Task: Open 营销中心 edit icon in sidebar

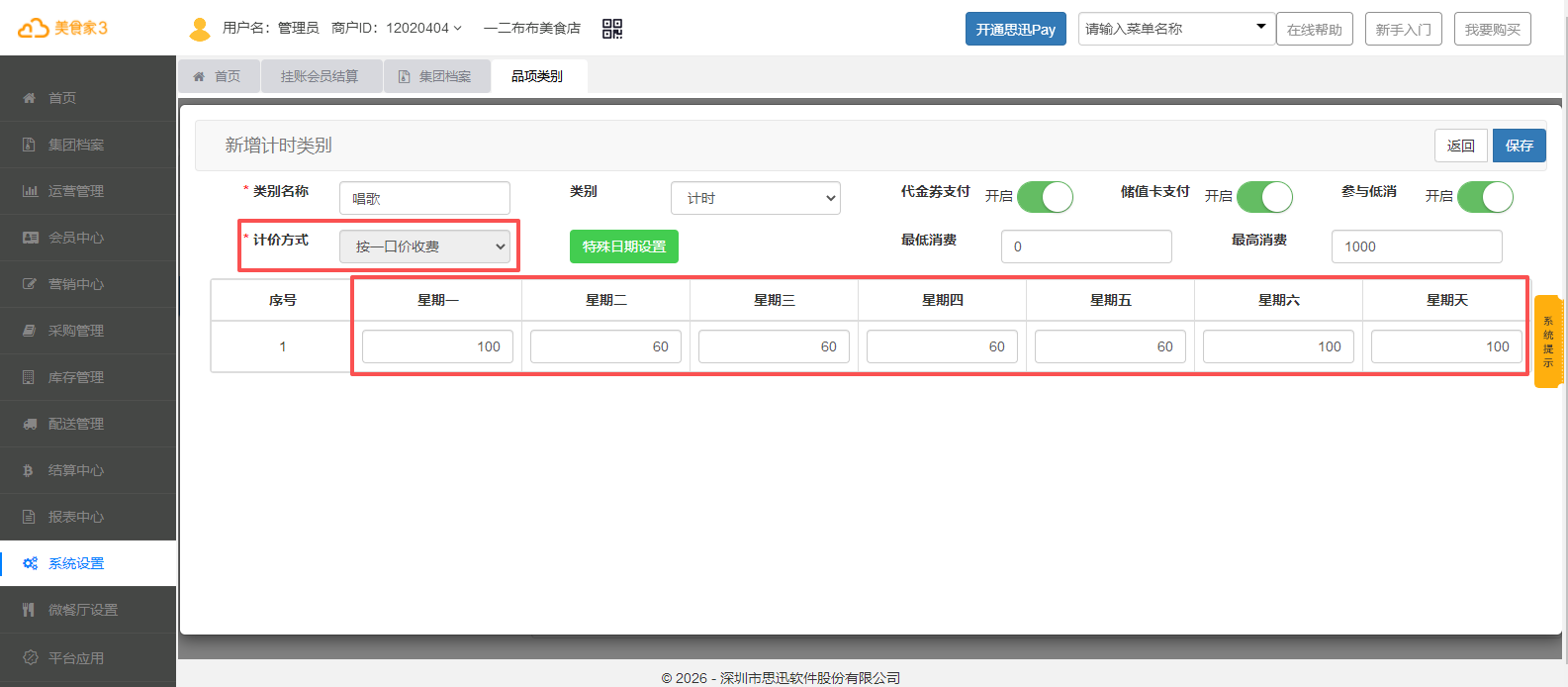Action: coord(30,284)
